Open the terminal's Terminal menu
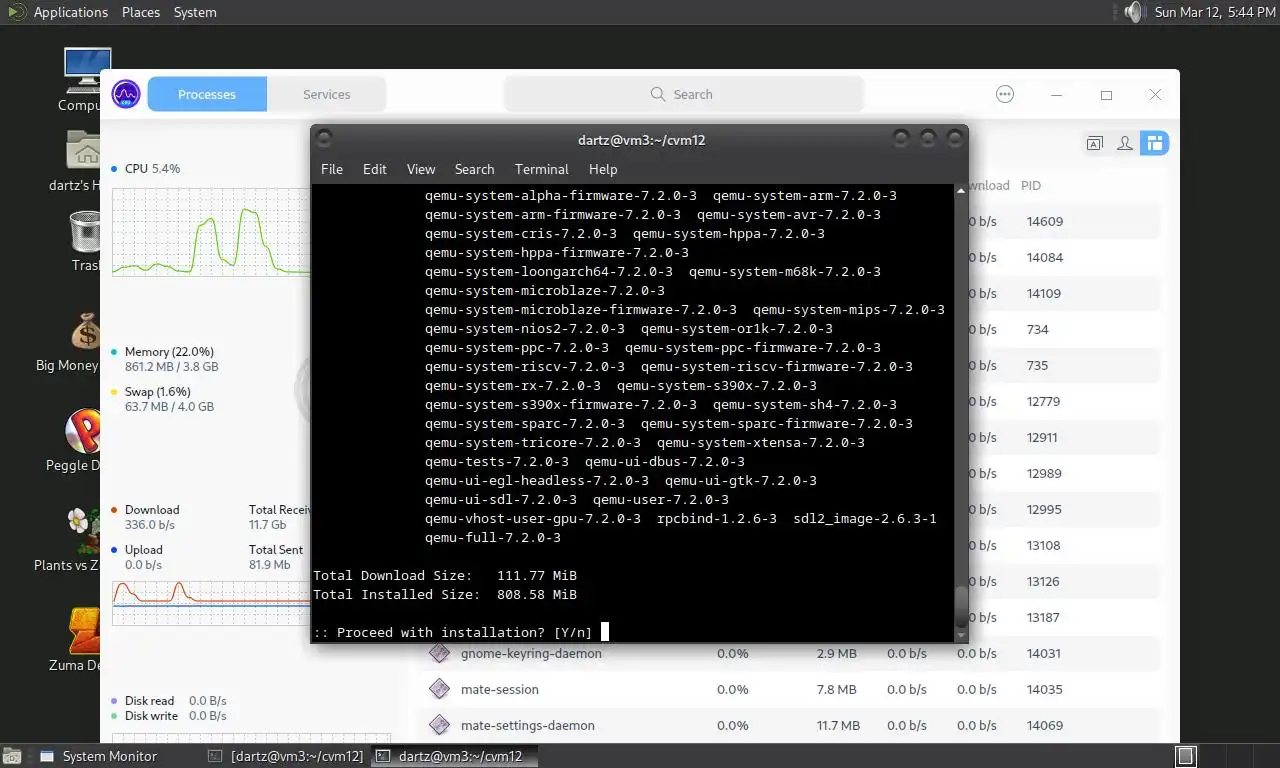The image size is (1280, 768). (542, 169)
